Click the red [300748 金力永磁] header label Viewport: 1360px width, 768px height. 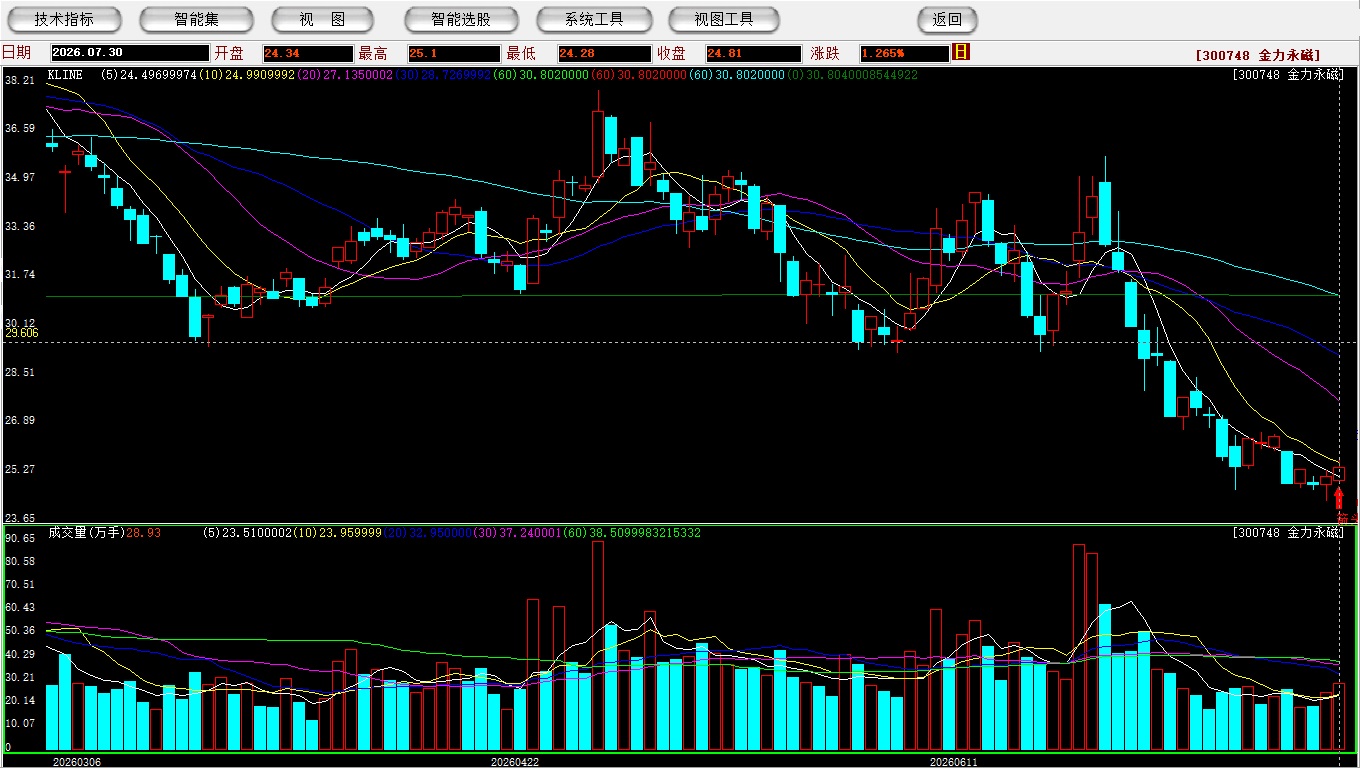click(1258, 55)
